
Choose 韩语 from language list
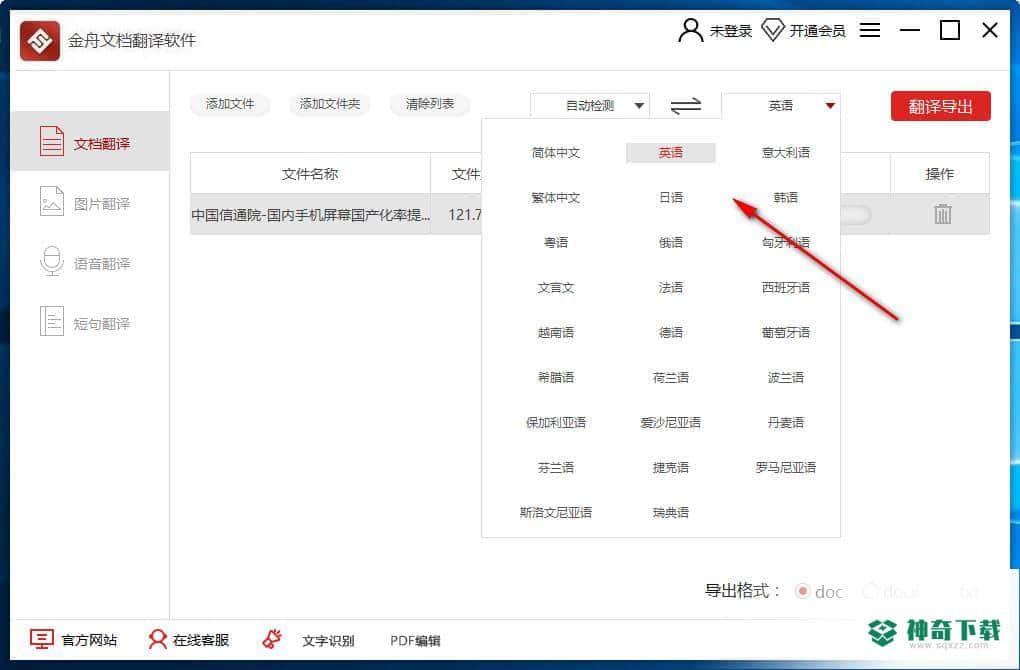(x=786, y=198)
